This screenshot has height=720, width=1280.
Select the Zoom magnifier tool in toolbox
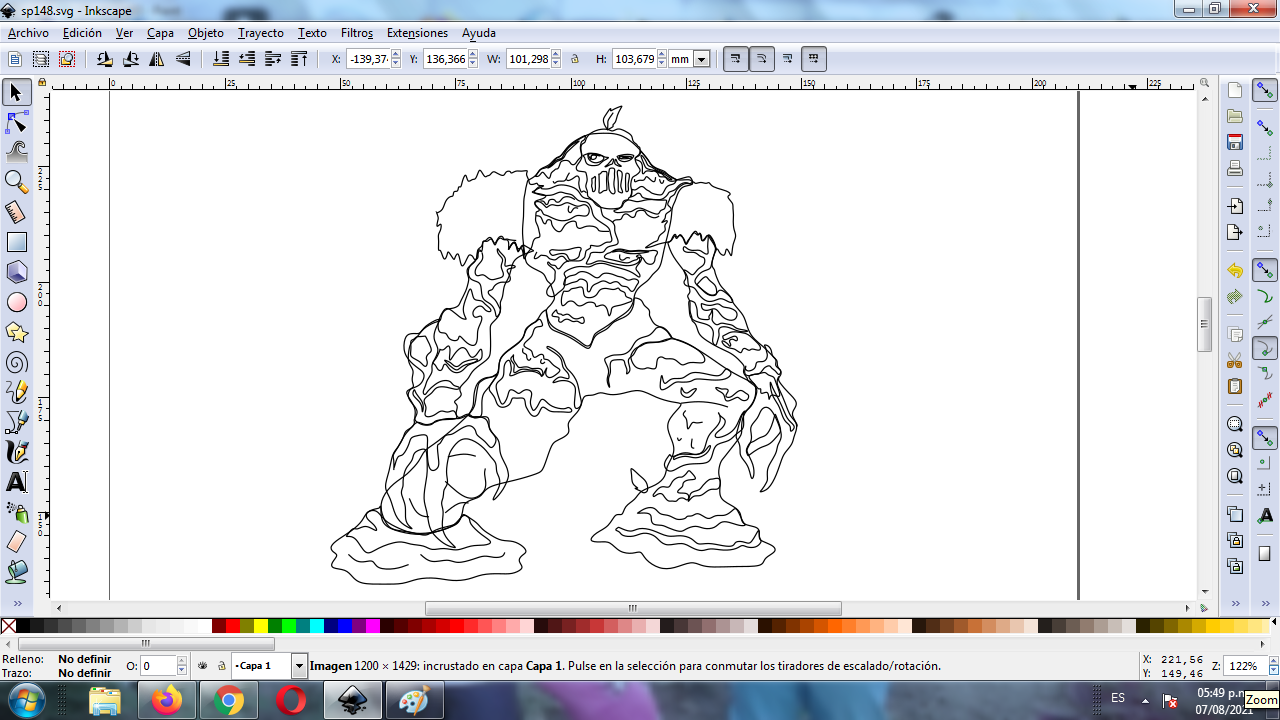[x=16, y=182]
